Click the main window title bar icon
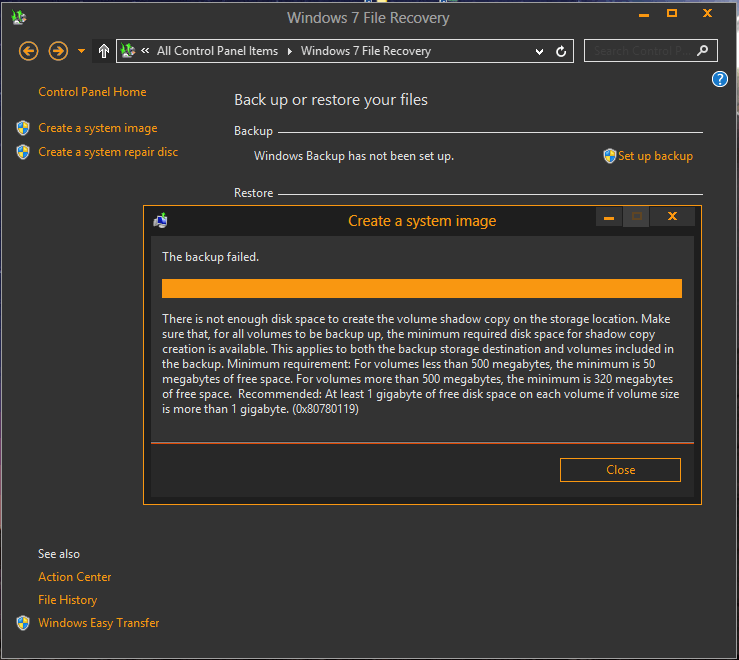 tap(19, 18)
